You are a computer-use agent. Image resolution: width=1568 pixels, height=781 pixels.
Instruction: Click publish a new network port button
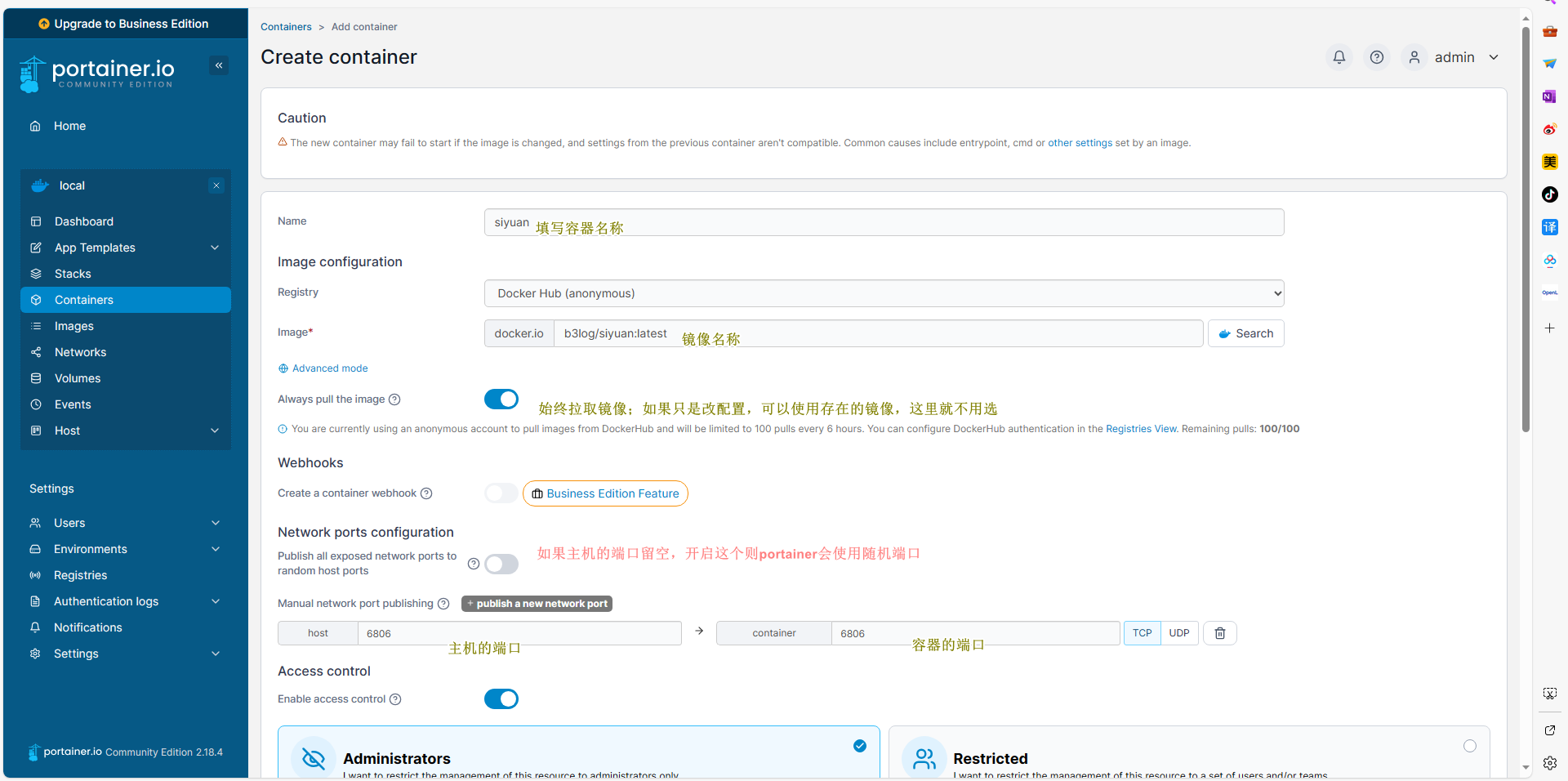point(537,604)
